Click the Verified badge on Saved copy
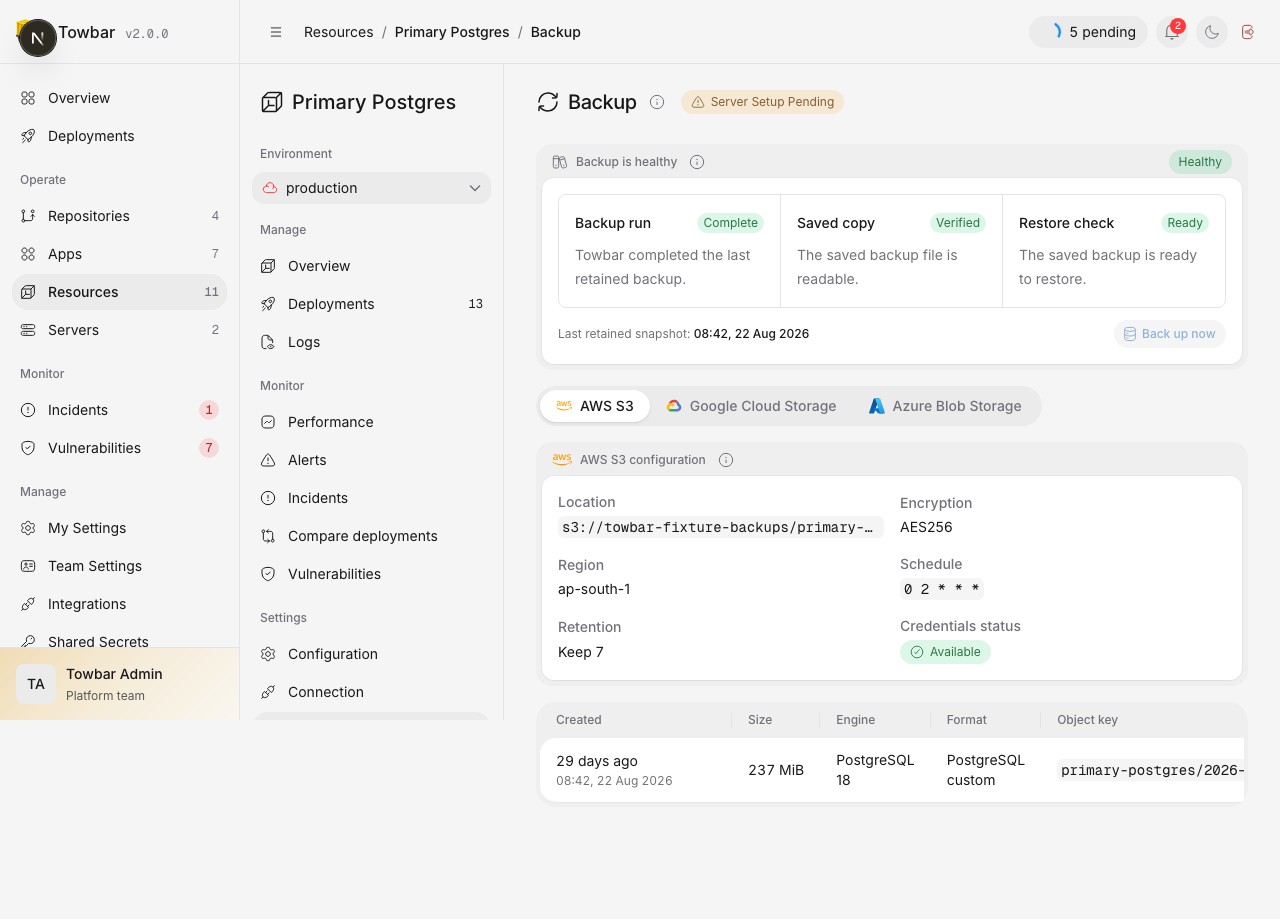Viewport: 1280px width, 919px height. coord(958,223)
